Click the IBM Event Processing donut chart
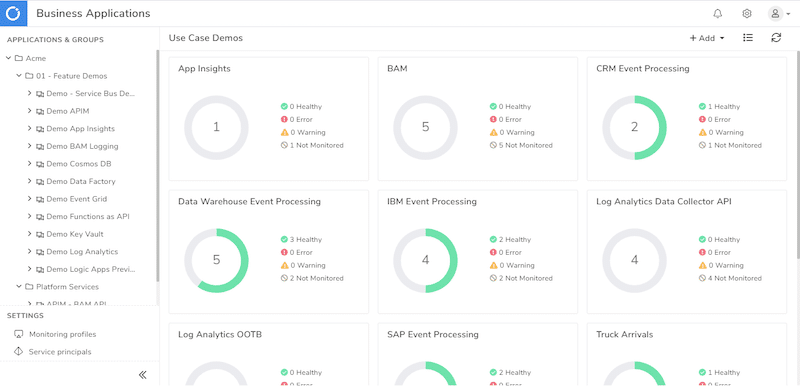This screenshot has width=800, height=386. coord(426,261)
